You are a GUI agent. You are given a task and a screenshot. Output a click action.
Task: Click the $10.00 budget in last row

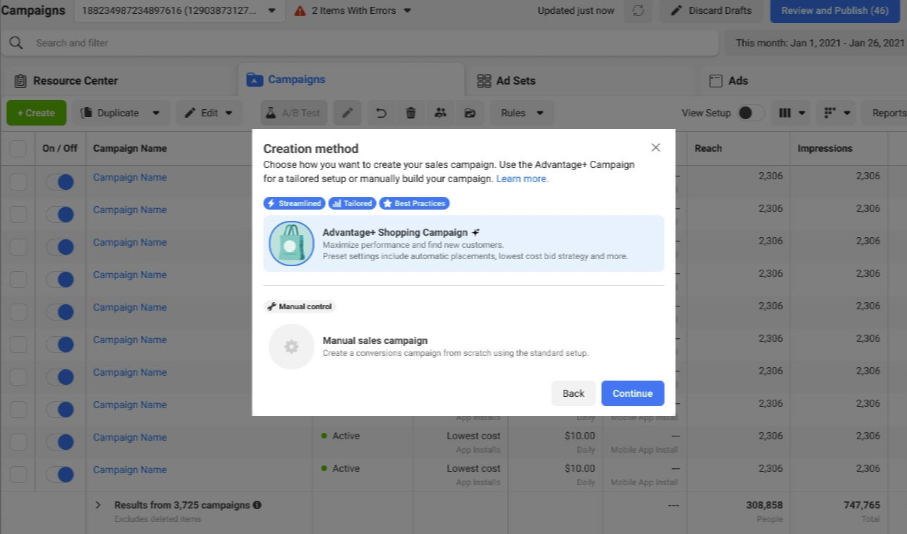580,469
